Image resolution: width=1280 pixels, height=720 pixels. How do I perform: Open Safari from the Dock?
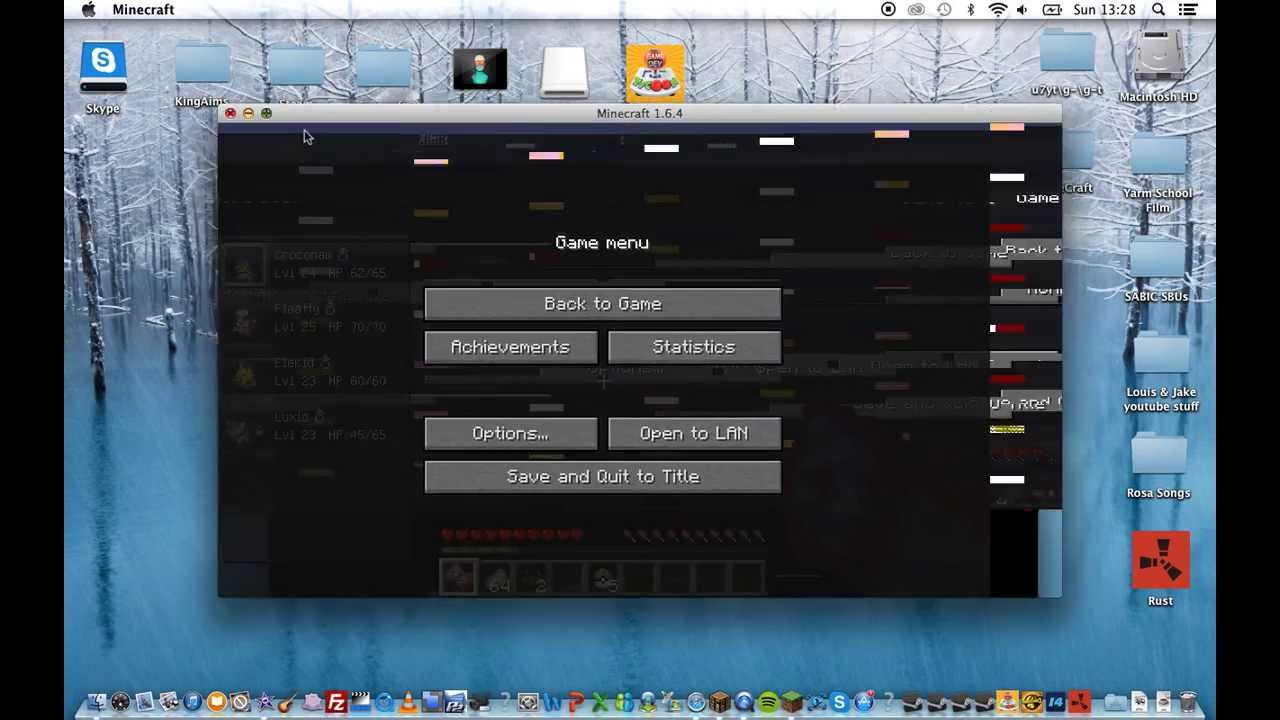[697, 702]
